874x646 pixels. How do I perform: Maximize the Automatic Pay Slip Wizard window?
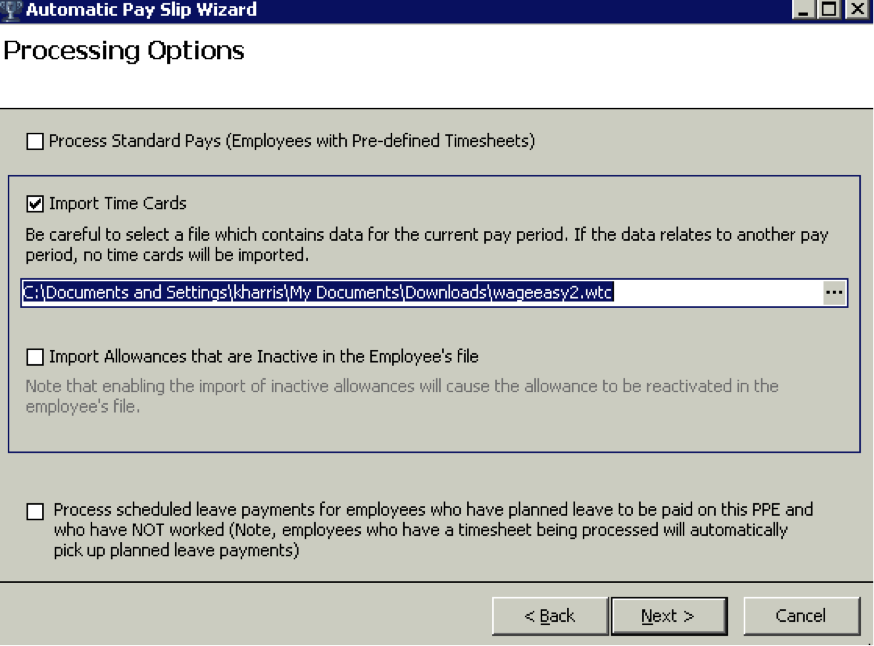click(829, 10)
